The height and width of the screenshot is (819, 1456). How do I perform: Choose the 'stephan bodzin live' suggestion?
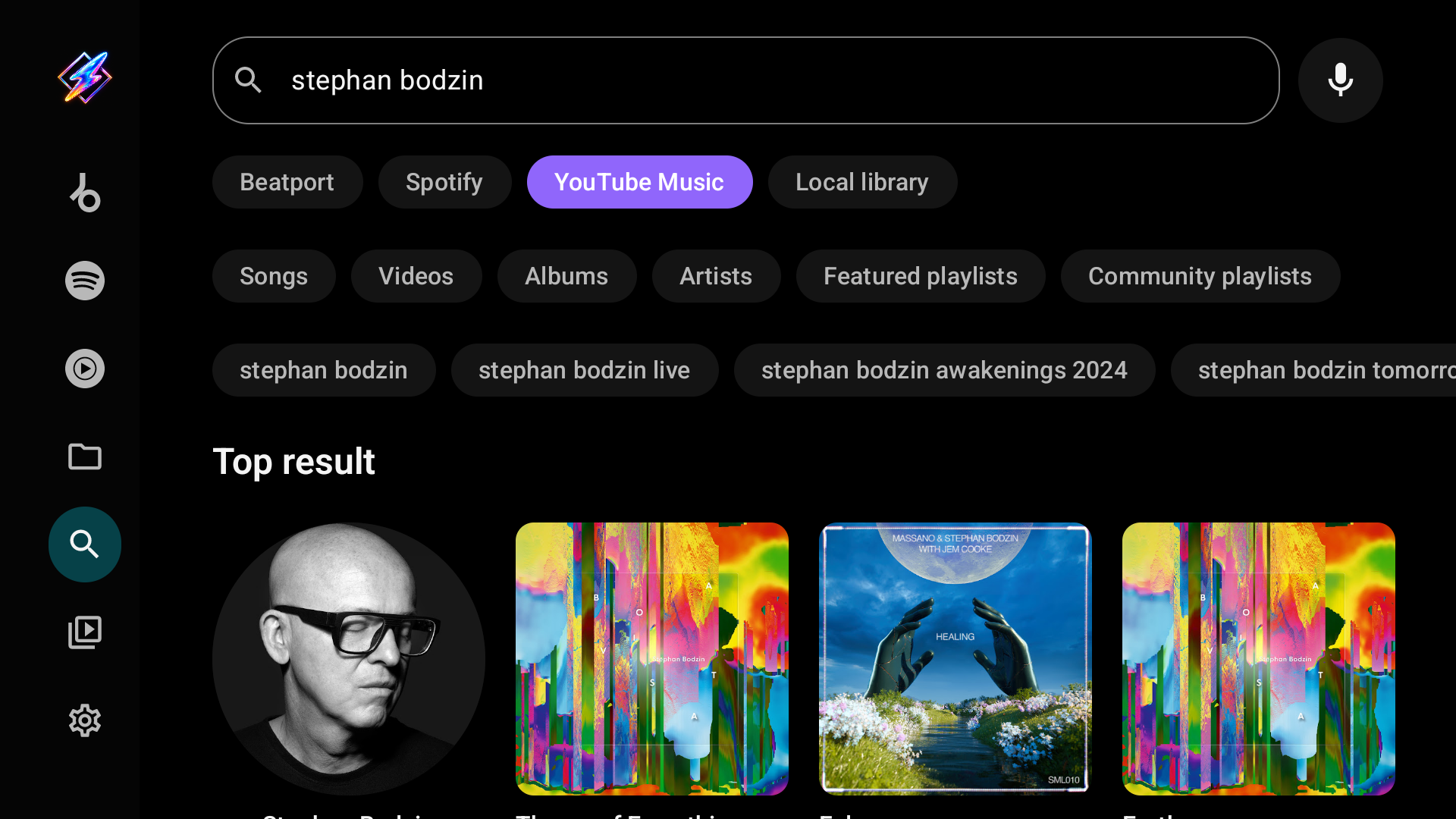point(585,370)
